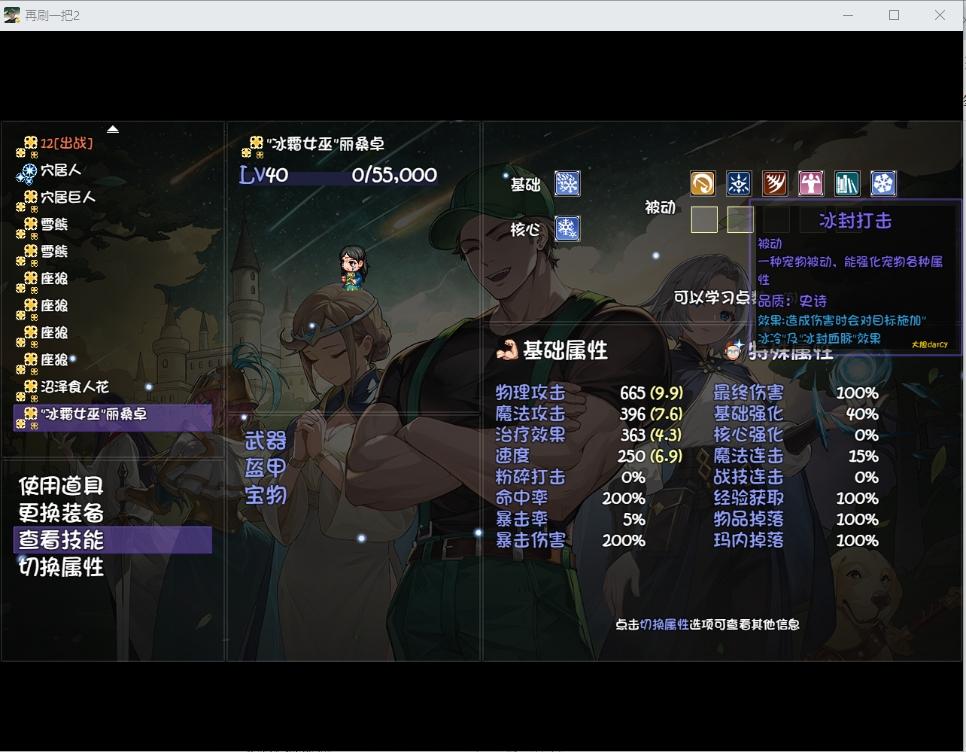
Task: Click the 魔法攻击 value 396 (7.6)
Action: coord(651,414)
